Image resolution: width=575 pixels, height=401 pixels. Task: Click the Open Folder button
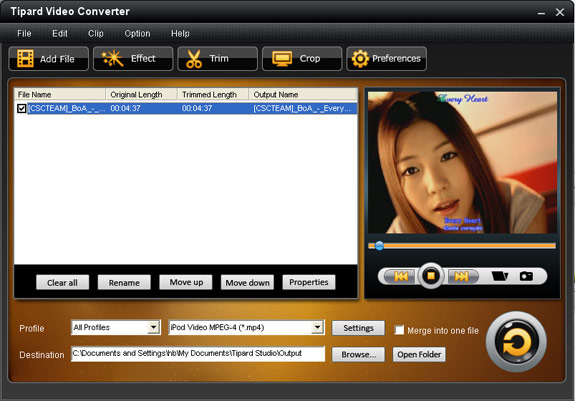419,354
